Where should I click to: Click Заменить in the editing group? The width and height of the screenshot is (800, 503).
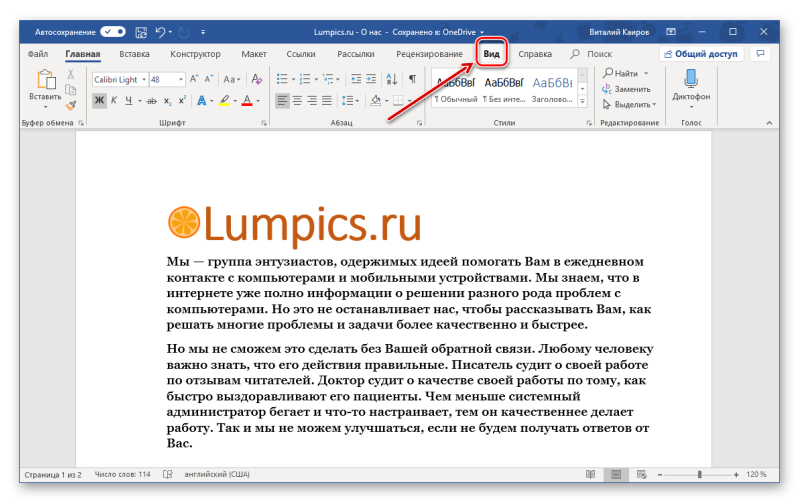[x=627, y=89]
